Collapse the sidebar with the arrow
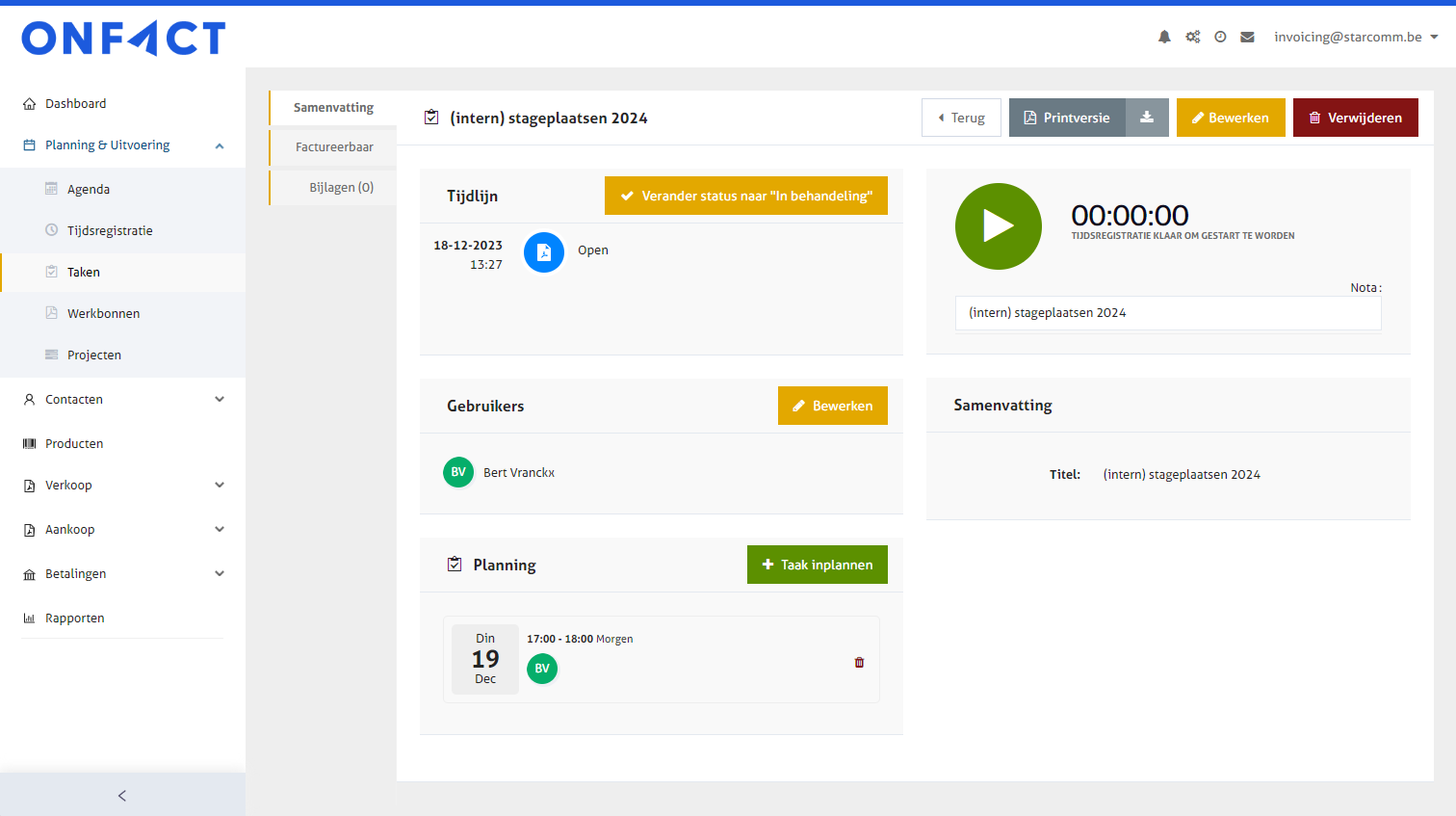The width and height of the screenshot is (1456, 816). pyautogui.click(x=122, y=795)
